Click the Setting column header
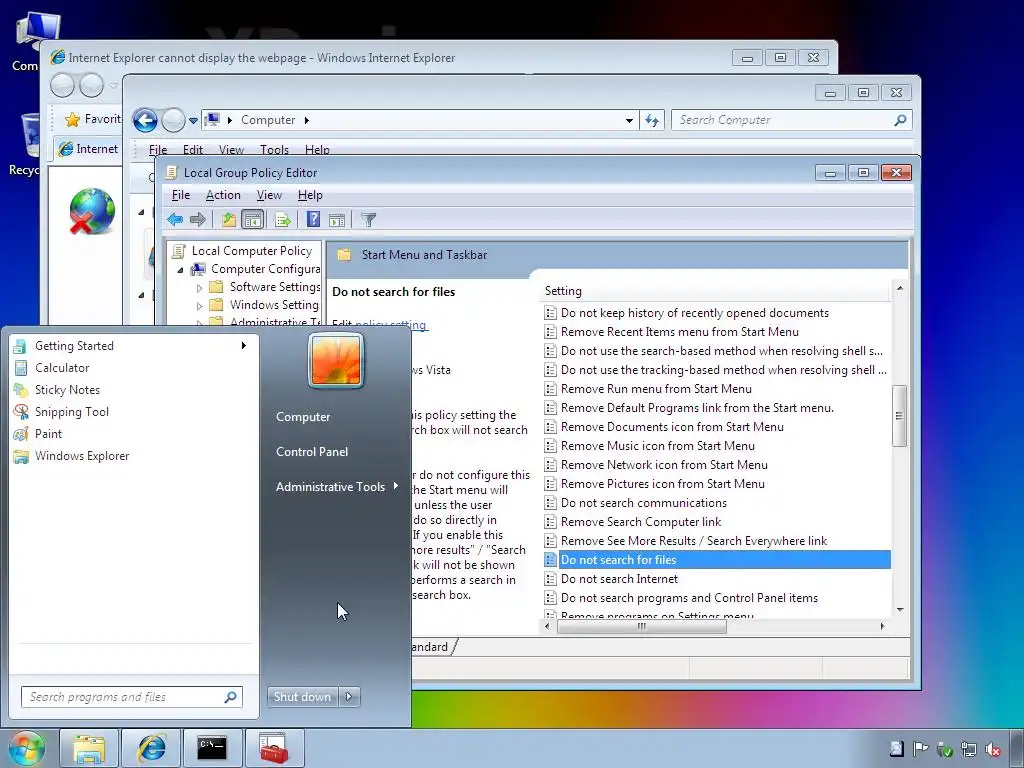1024x768 pixels. click(715, 291)
